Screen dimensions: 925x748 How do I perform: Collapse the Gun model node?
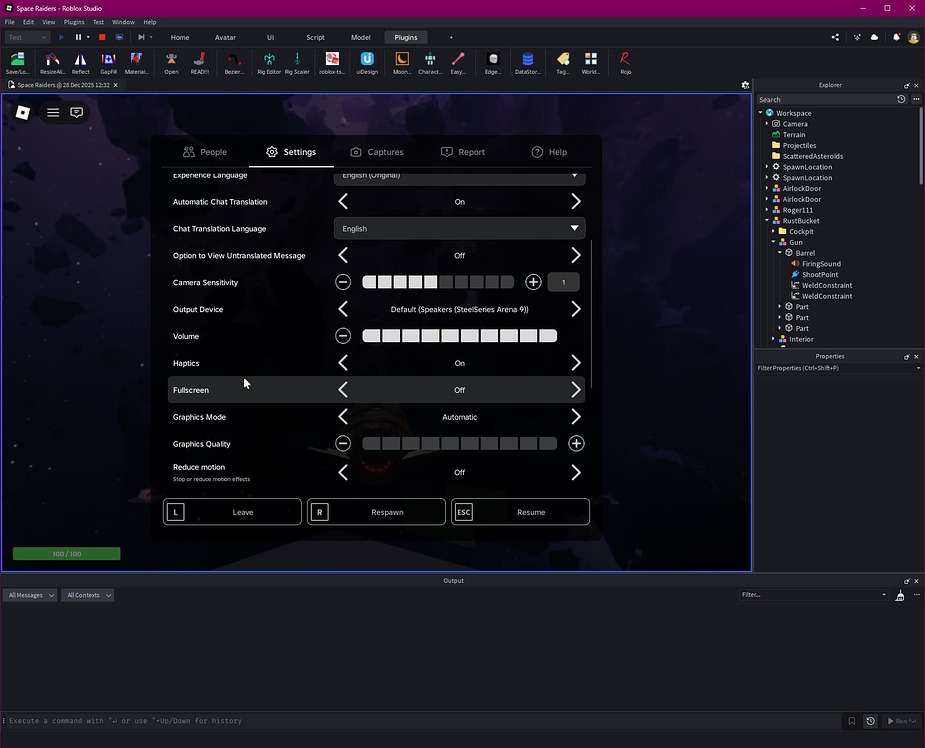coord(773,242)
